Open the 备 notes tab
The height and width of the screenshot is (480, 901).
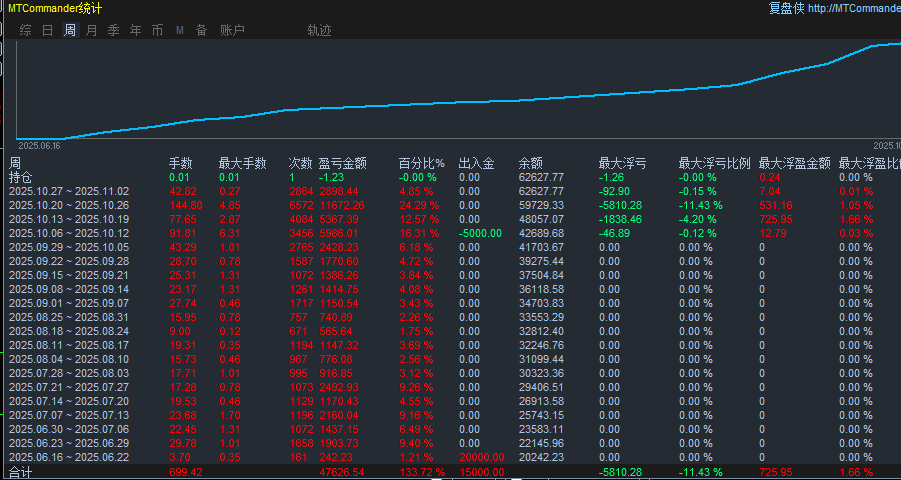point(202,30)
